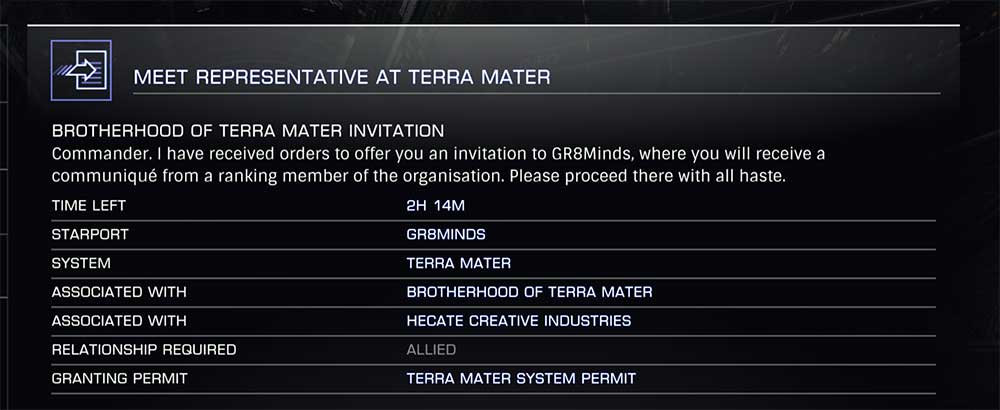The image size is (1000, 410).
Task: Select Hecate Creative Industries faction value
Action: pyautogui.click(x=518, y=321)
